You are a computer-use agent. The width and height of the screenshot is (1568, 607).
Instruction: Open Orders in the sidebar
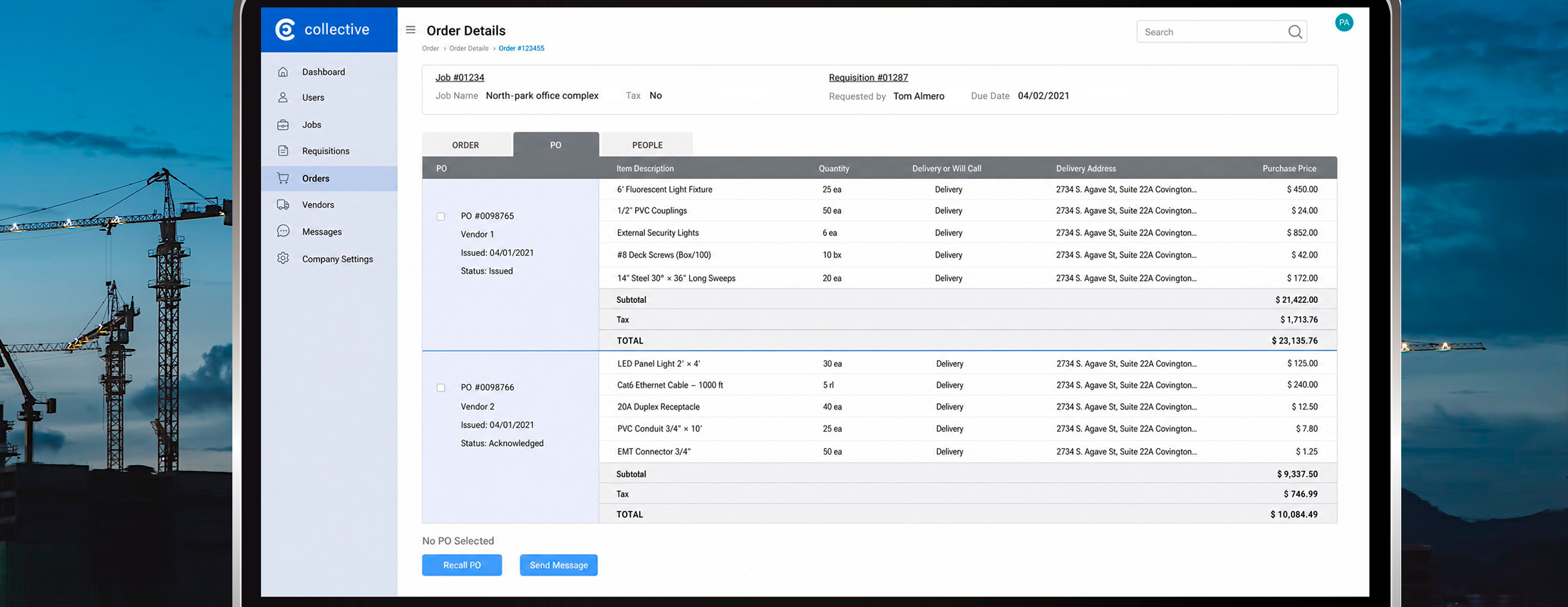329,178
